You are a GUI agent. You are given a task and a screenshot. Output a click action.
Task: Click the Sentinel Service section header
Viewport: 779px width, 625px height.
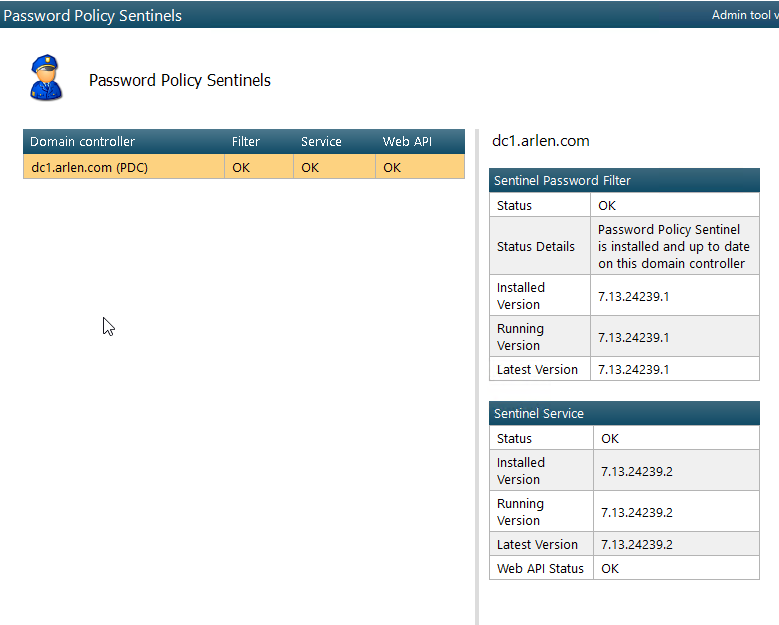[x=624, y=413]
